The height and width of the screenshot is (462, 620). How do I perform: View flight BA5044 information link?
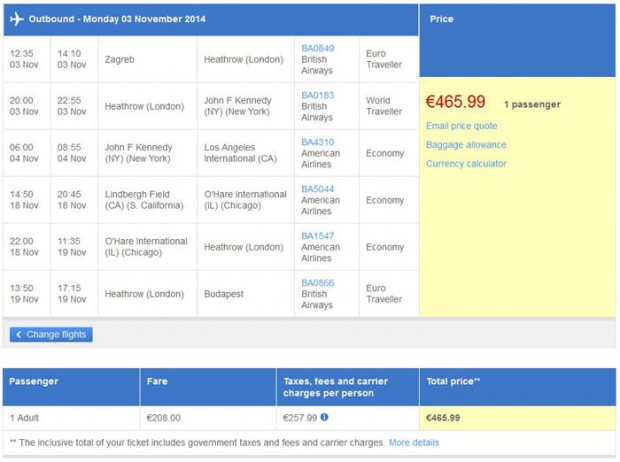318,189
